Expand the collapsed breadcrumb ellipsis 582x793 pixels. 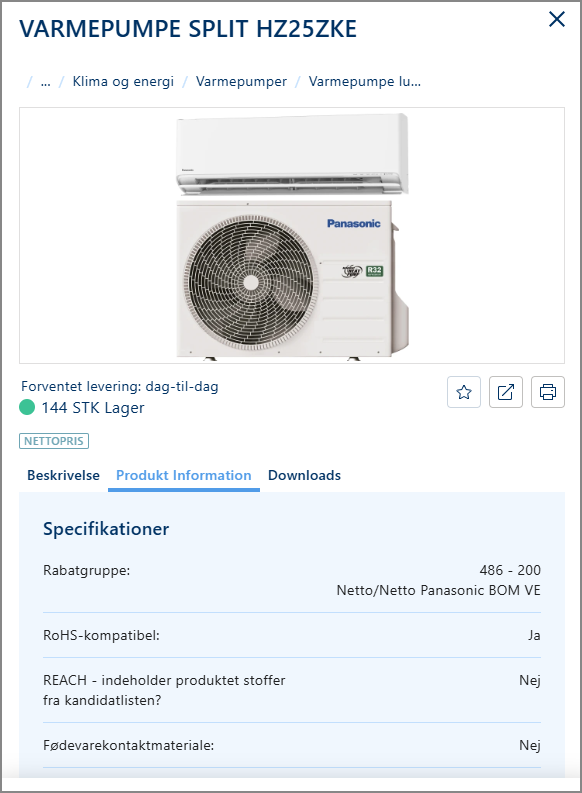click(x=46, y=82)
